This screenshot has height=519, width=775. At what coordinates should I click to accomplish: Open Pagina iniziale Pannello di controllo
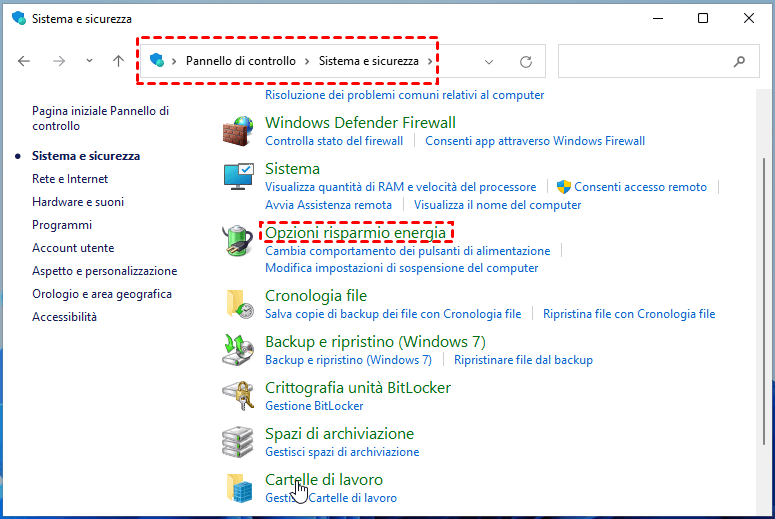pyautogui.click(x=100, y=118)
